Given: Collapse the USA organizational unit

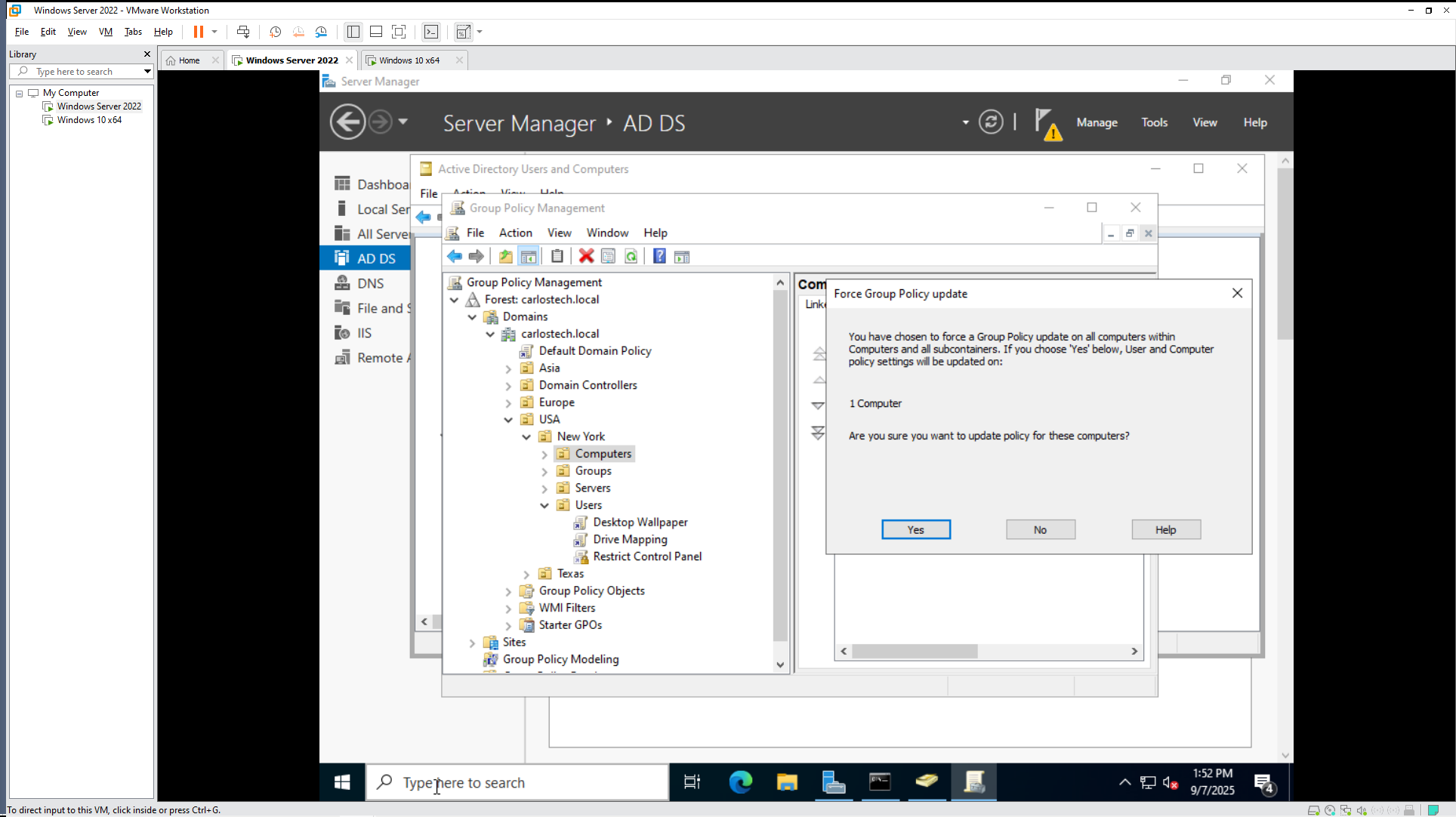Looking at the screenshot, I should pyautogui.click(x=508, y=420).
